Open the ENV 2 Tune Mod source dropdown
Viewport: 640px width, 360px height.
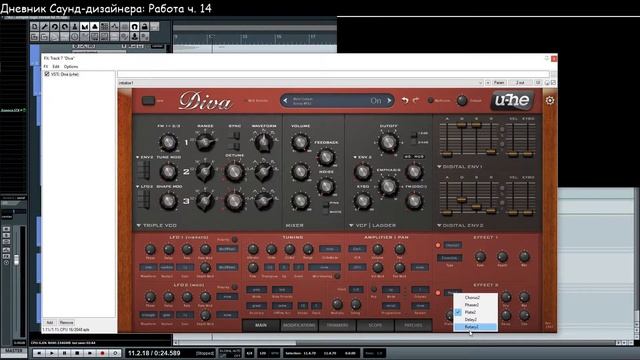point(144,157)
